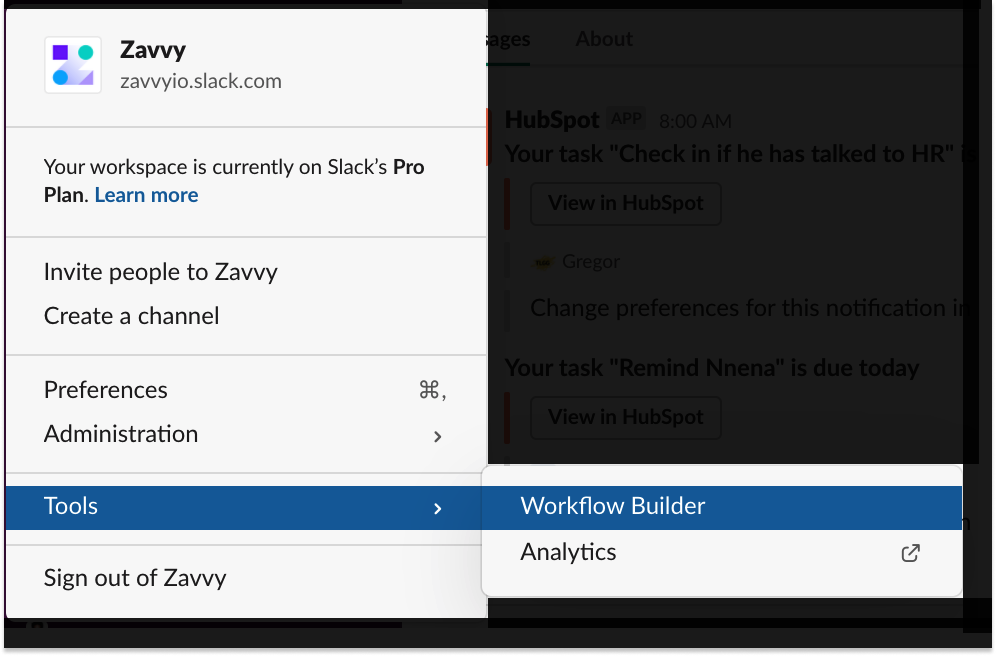996x656 pixels.
Task: Switch to the About tab
Action: [603, 38]
